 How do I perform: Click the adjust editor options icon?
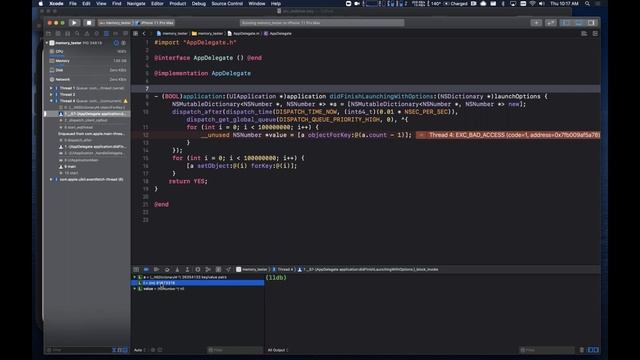584,33
